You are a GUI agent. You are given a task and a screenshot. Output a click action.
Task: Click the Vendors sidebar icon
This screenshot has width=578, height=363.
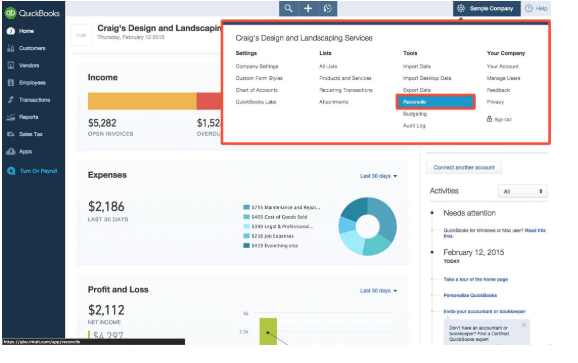tap(11, 65)
